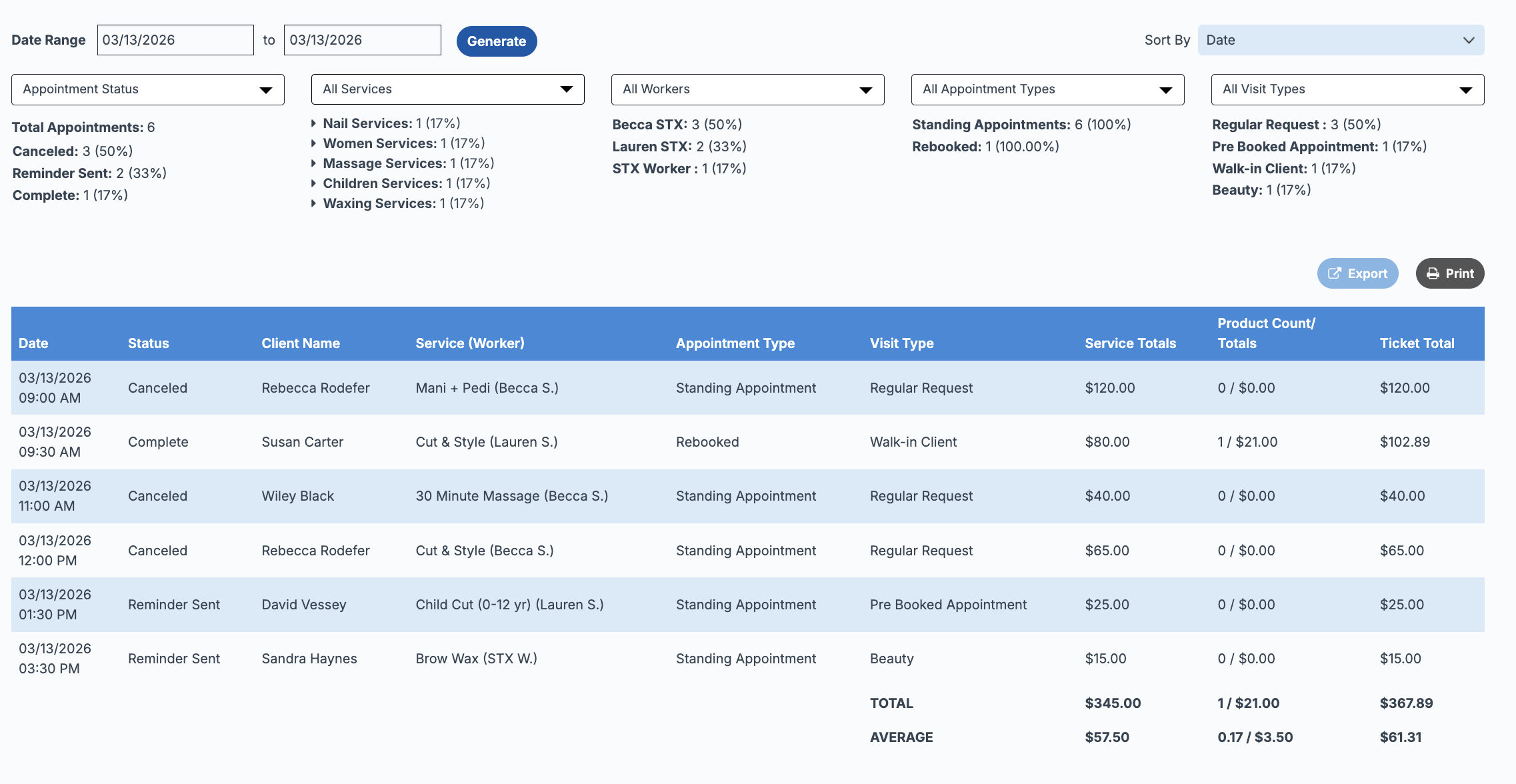Screen dimensions: 1516x784
Task: Click the Print button
Action: 1449,273
